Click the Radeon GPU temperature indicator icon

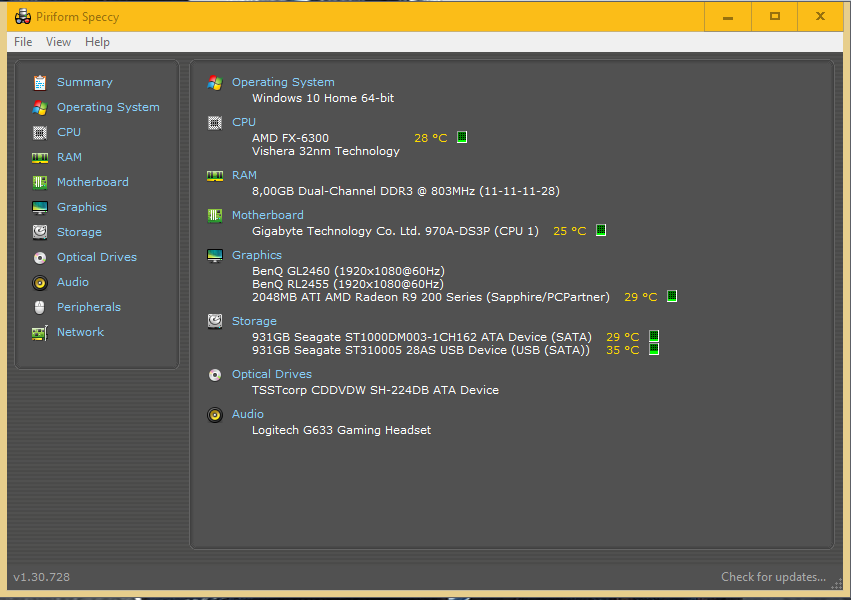point(672,296)
